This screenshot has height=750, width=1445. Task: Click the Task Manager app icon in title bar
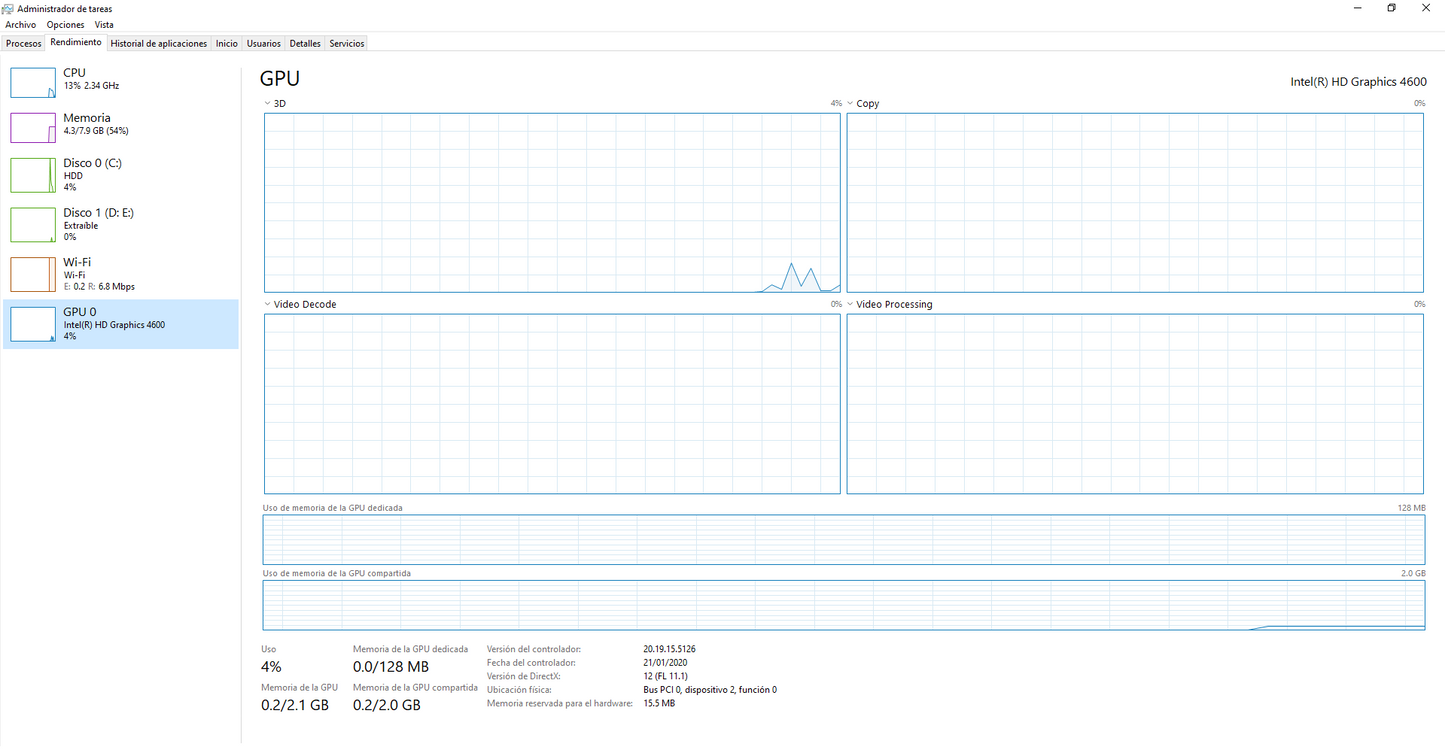8,9
